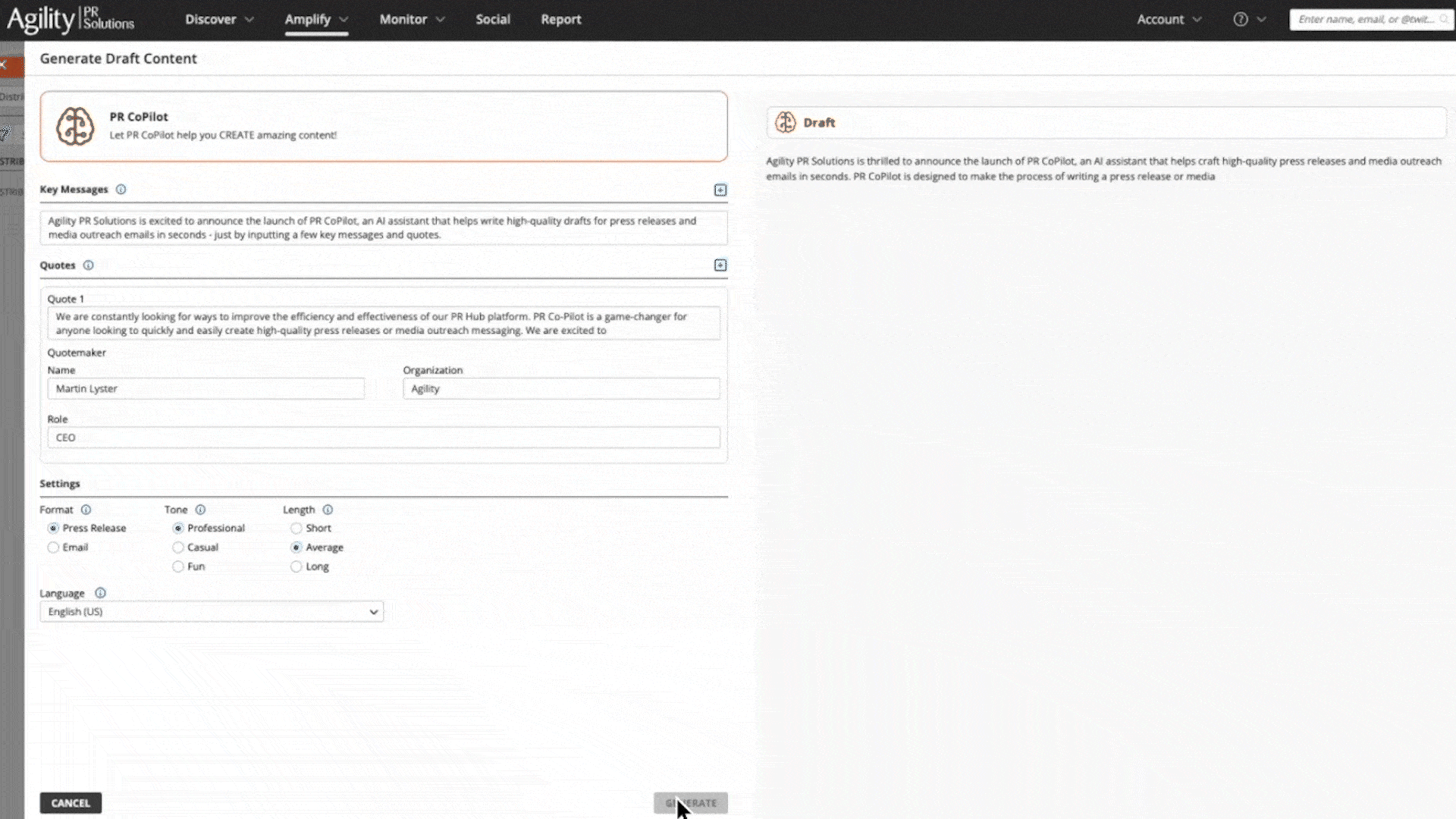Open the Social menu item
1456x819 pixels.
pos(492,20)
